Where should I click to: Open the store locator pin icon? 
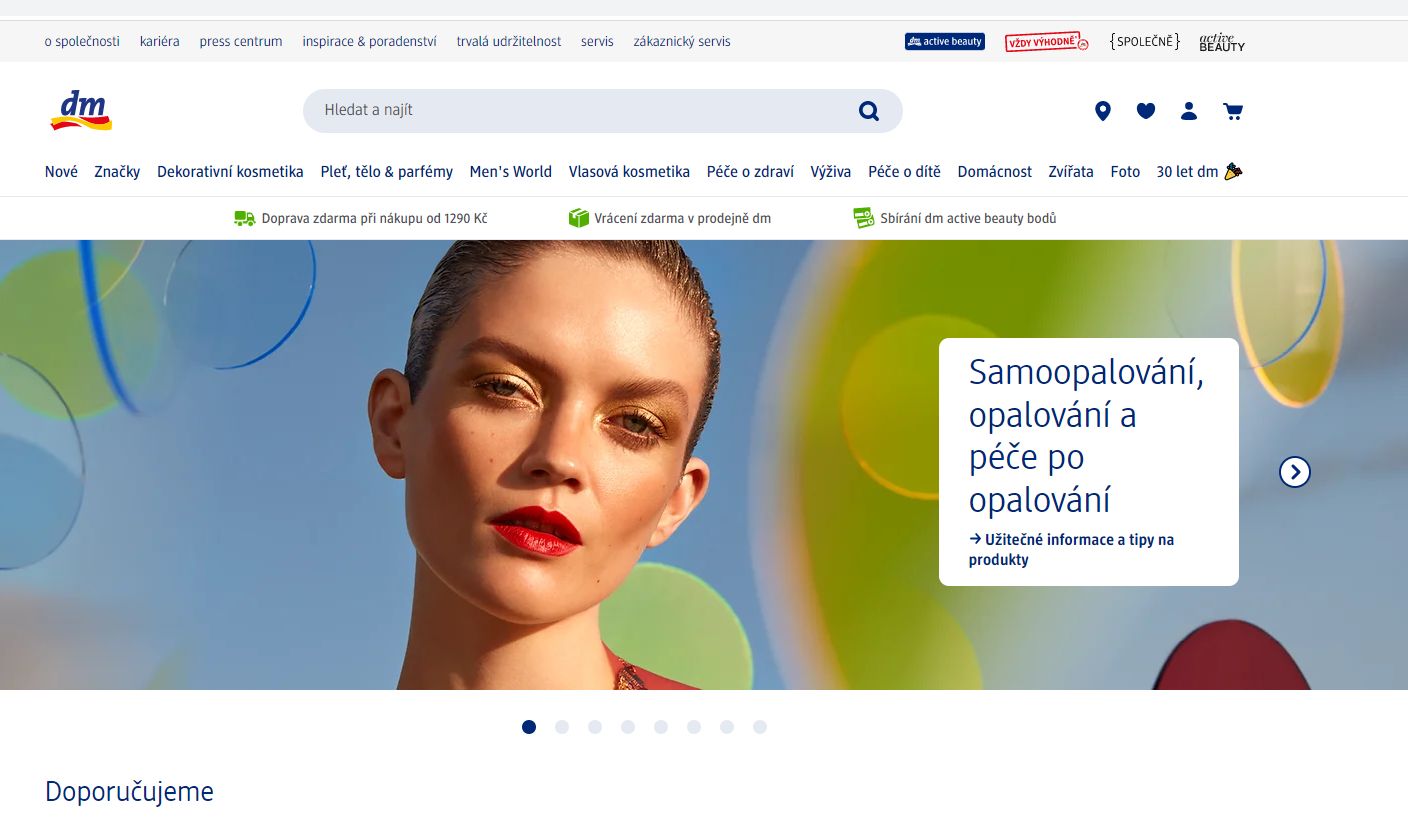pos(1103,111)
